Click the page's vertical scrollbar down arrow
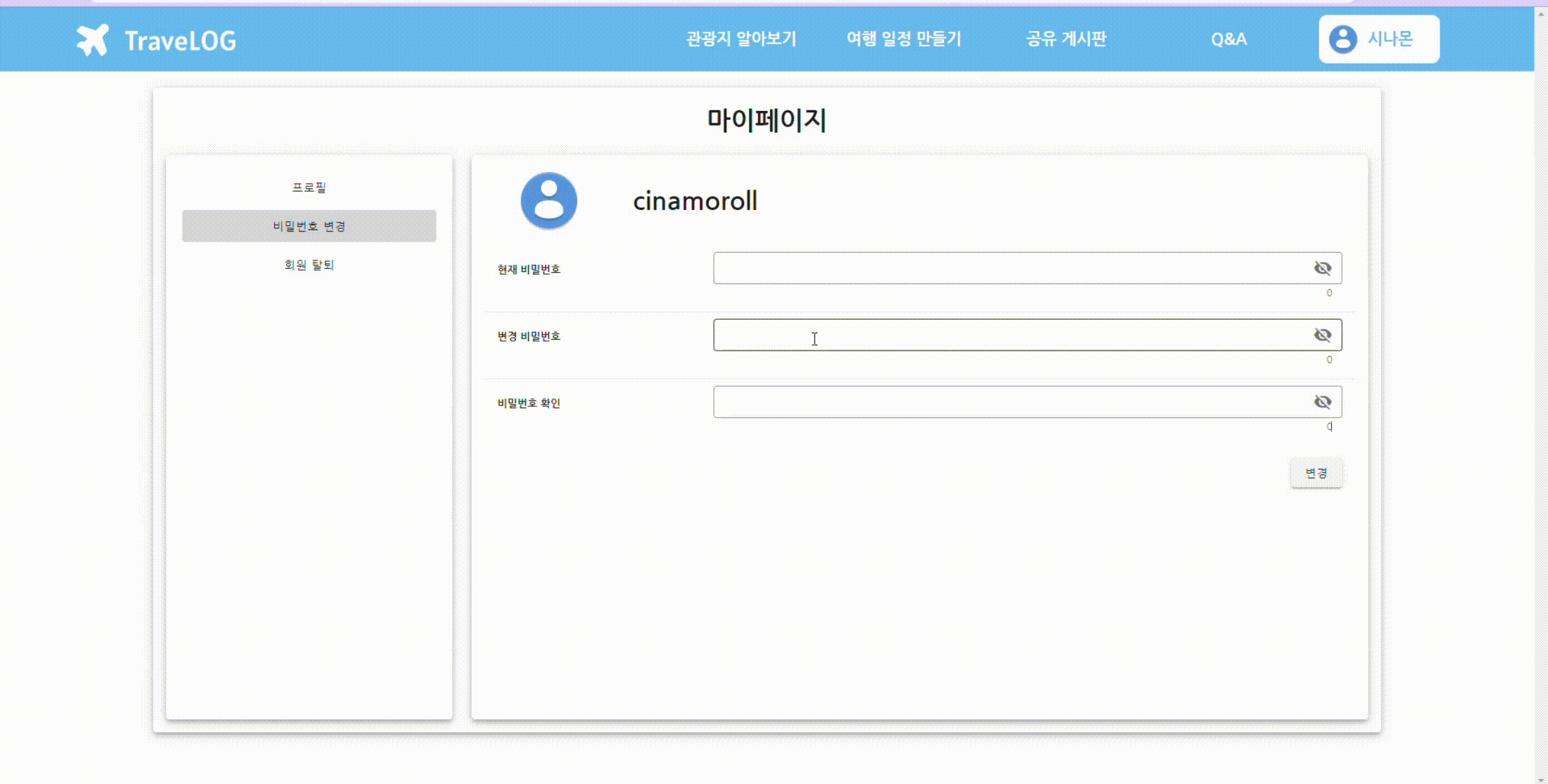Viewport: 1548px width, 784px height. click(x=1541, y=779)
